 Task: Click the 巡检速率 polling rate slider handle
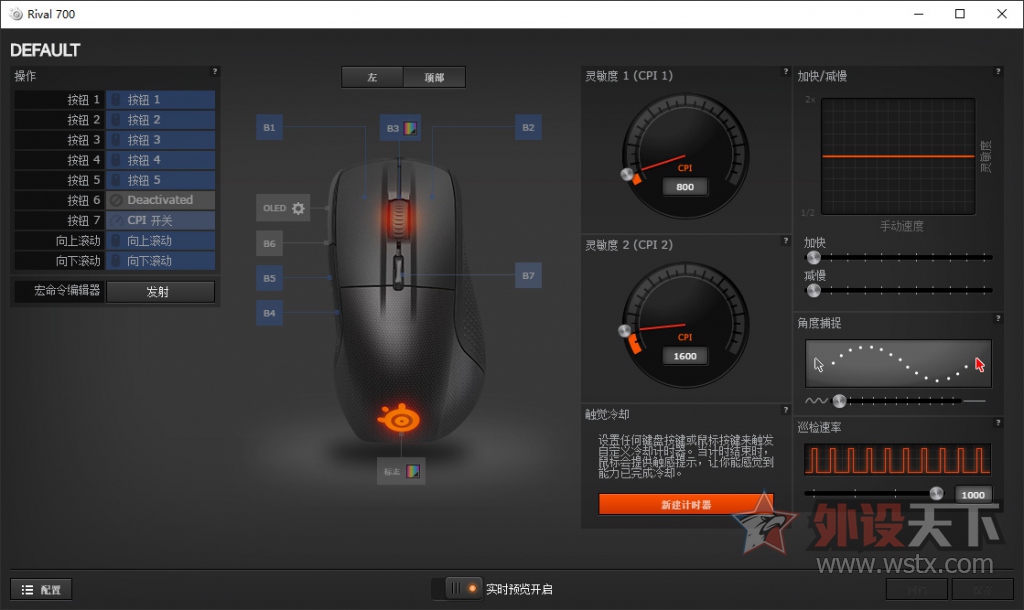(x=937, y=493)
